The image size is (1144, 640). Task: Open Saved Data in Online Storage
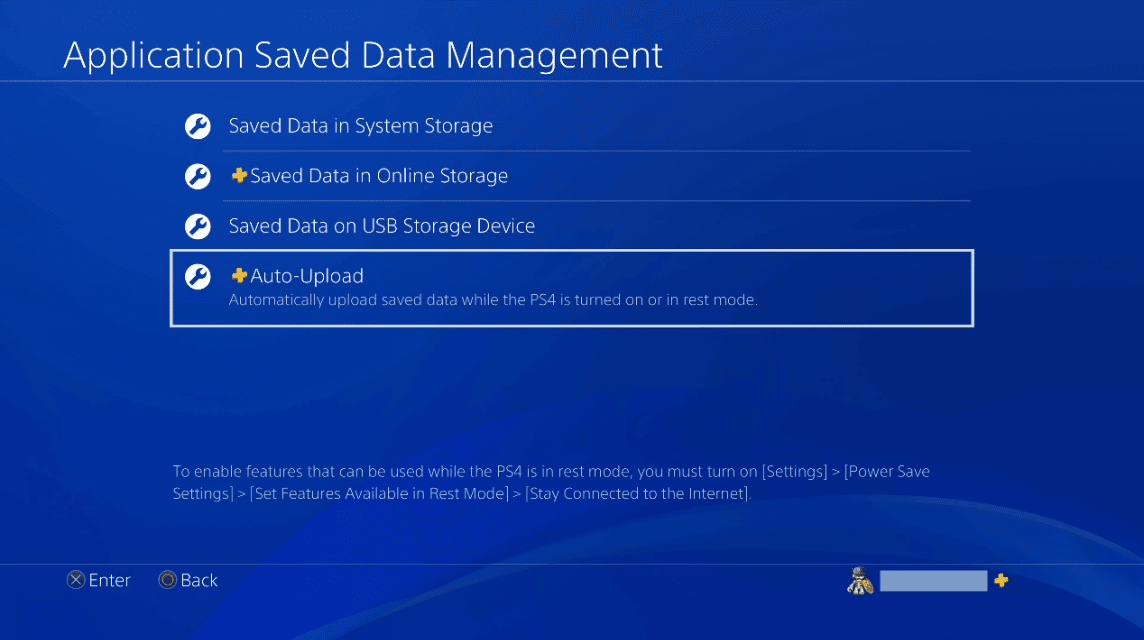(380, 176)
